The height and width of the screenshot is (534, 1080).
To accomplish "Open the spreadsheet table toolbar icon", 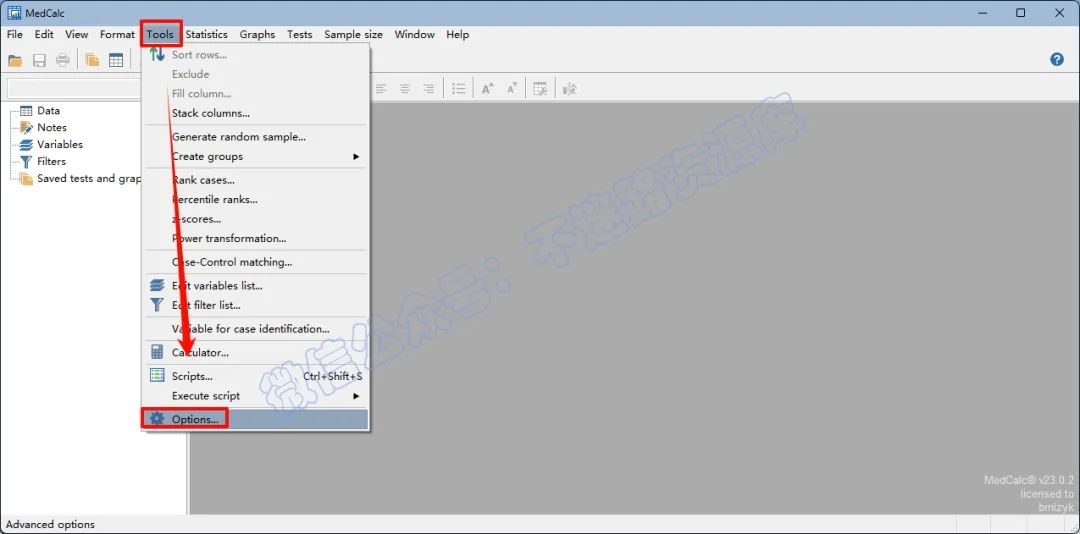I will point(116,61).
